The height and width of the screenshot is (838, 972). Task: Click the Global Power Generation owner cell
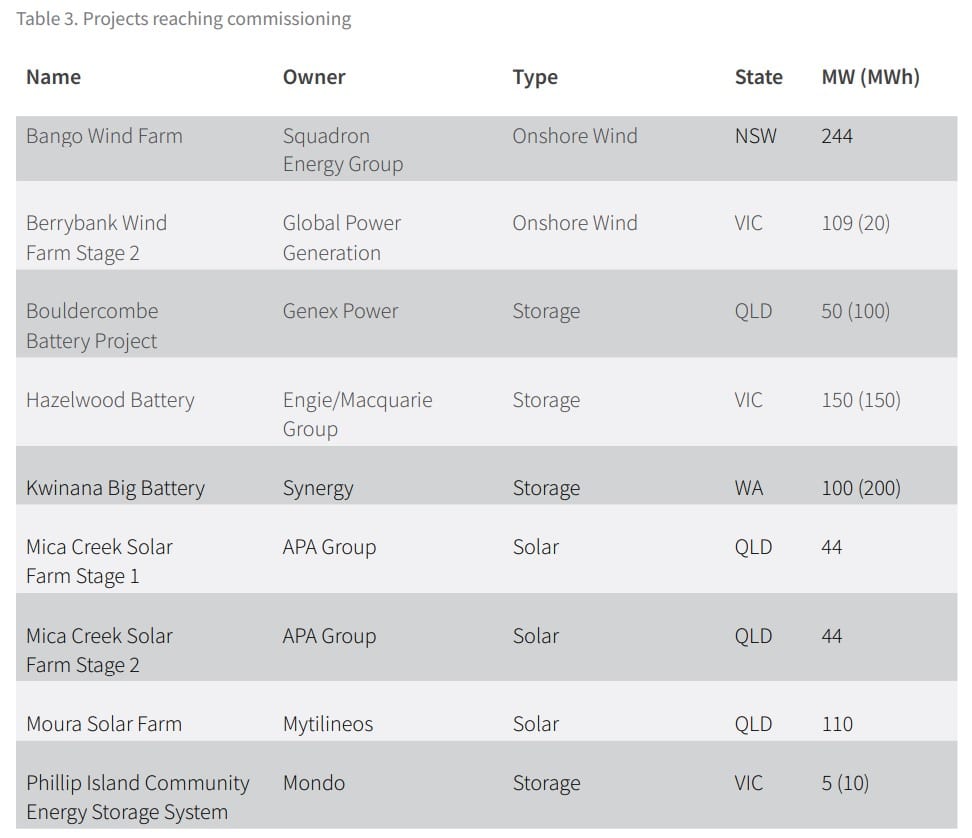coord(341,238)
